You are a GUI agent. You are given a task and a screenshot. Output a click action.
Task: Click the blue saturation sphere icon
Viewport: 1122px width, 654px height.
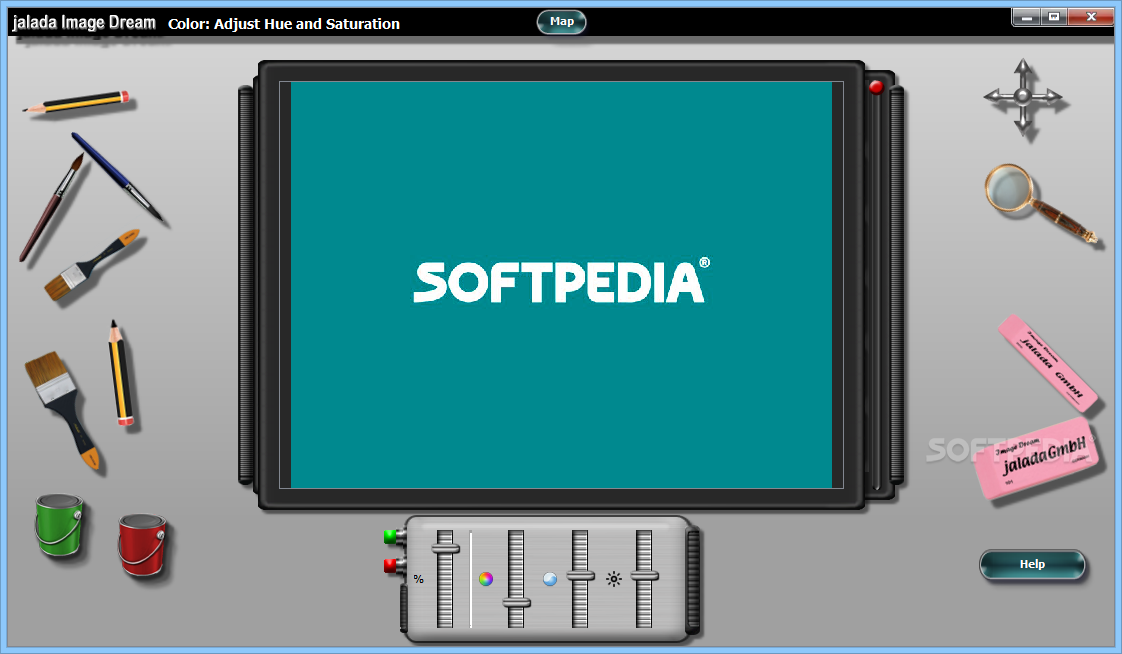550,579
